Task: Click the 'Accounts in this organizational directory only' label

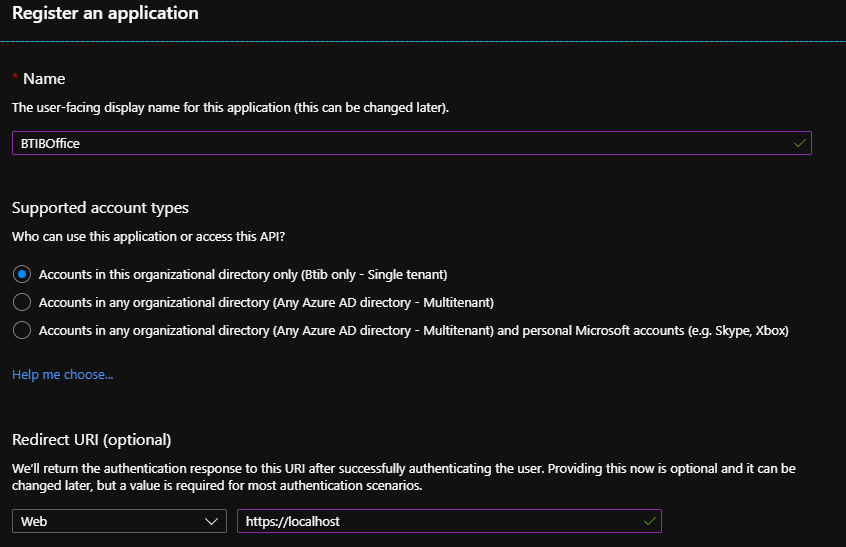Action: pos(243,274)
